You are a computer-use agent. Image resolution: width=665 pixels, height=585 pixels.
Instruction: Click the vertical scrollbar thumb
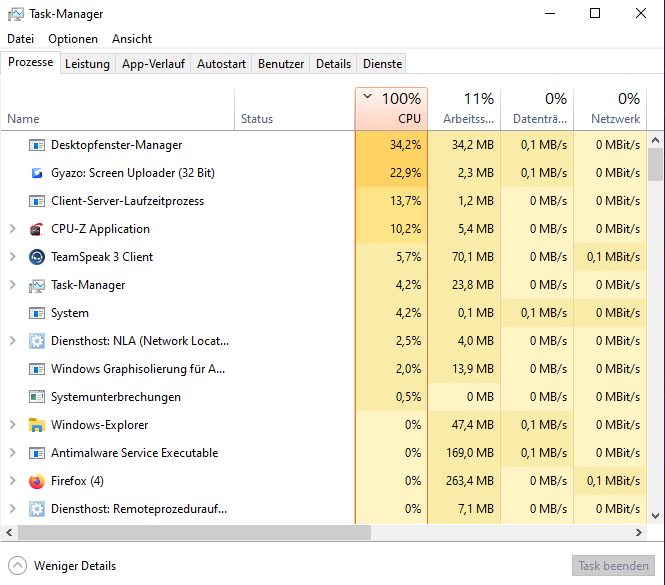655,163
